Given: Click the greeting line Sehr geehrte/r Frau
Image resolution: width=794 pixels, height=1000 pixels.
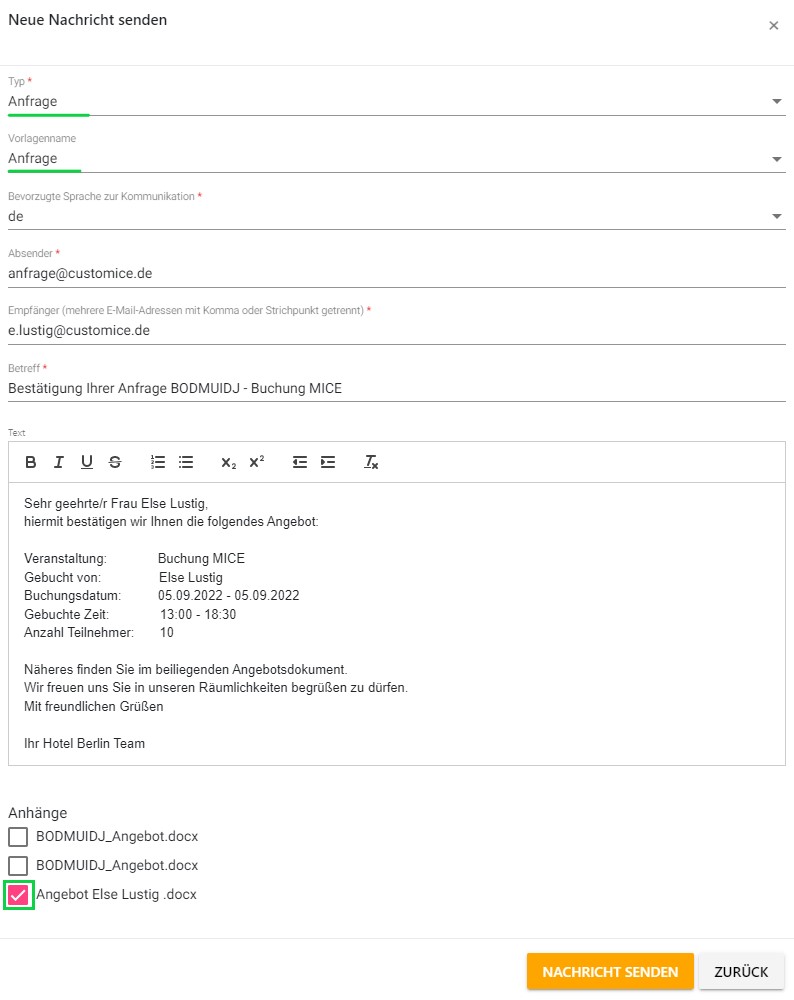Looking at the screenshot, I should (116, 504).
